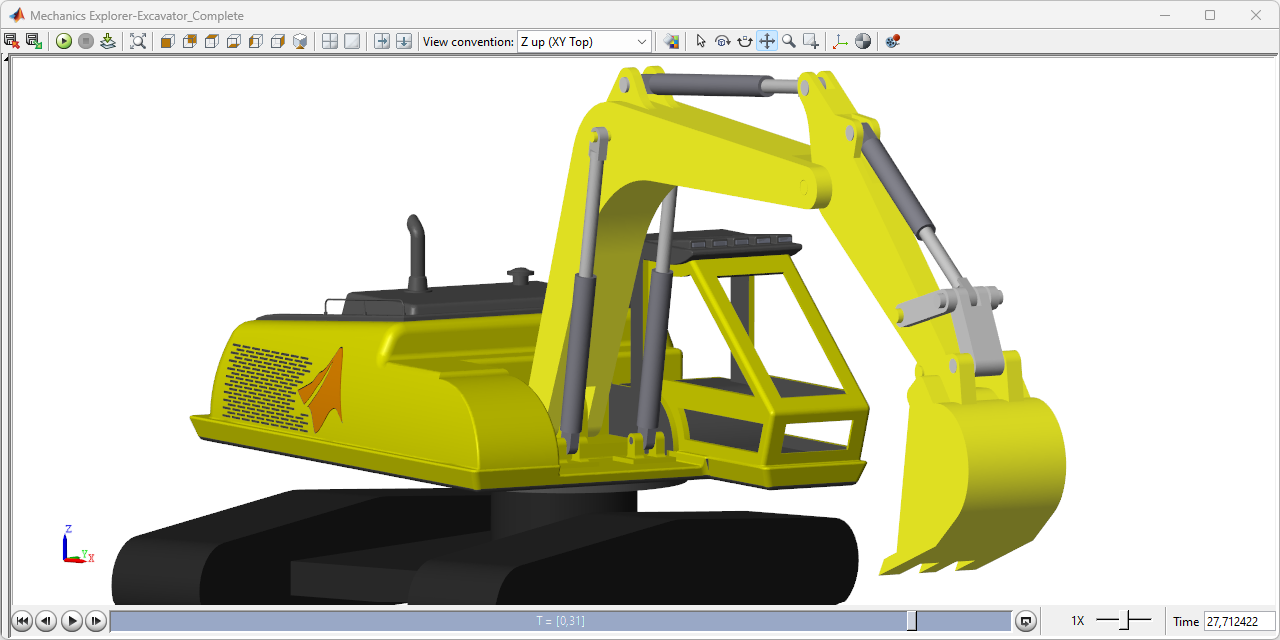Click the close explorer icon with red X
Screen dimensions: 1280x640
click(x=12, y=41)
